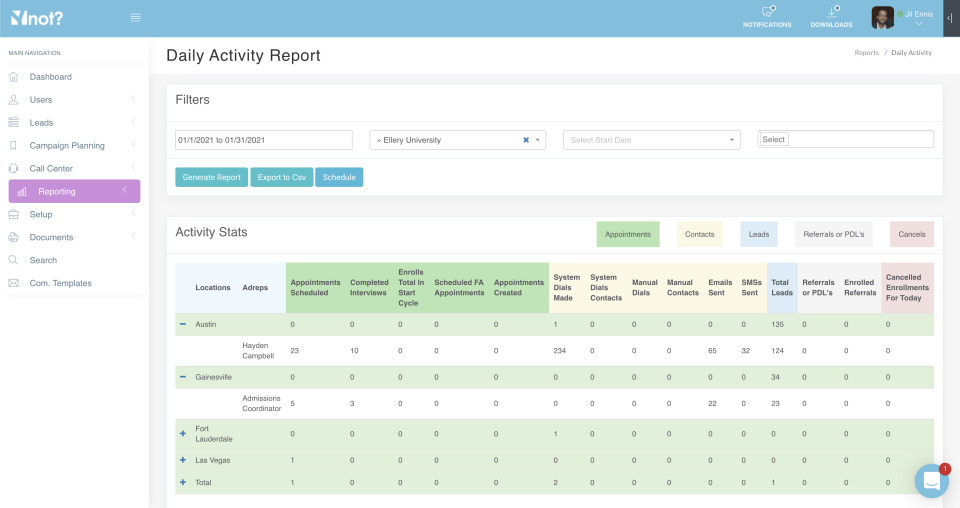Click the Generate Report button
Viewport: 960px width, 508px height.
click(211, 177)
